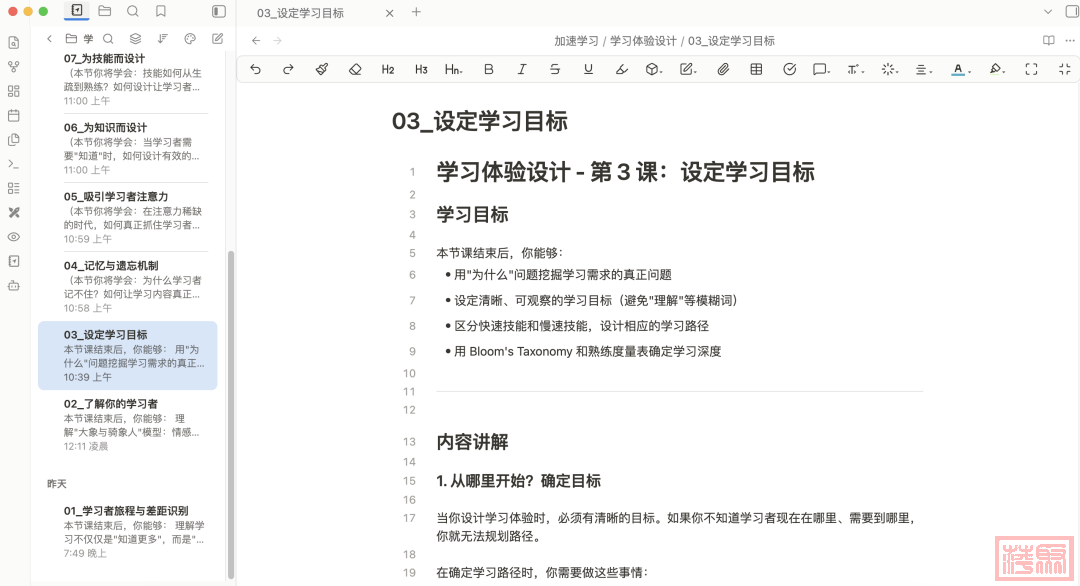This screenshot has height=586, width=1080.
Task: Insert a table using the table icon
Action: (x=756, y=69)
